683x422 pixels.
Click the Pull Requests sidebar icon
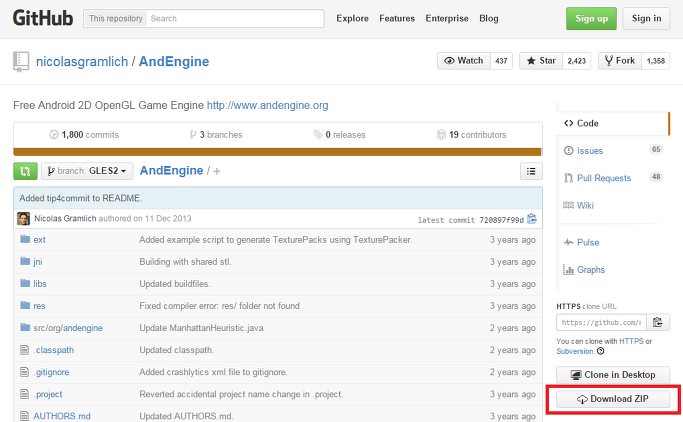[568, 178]
